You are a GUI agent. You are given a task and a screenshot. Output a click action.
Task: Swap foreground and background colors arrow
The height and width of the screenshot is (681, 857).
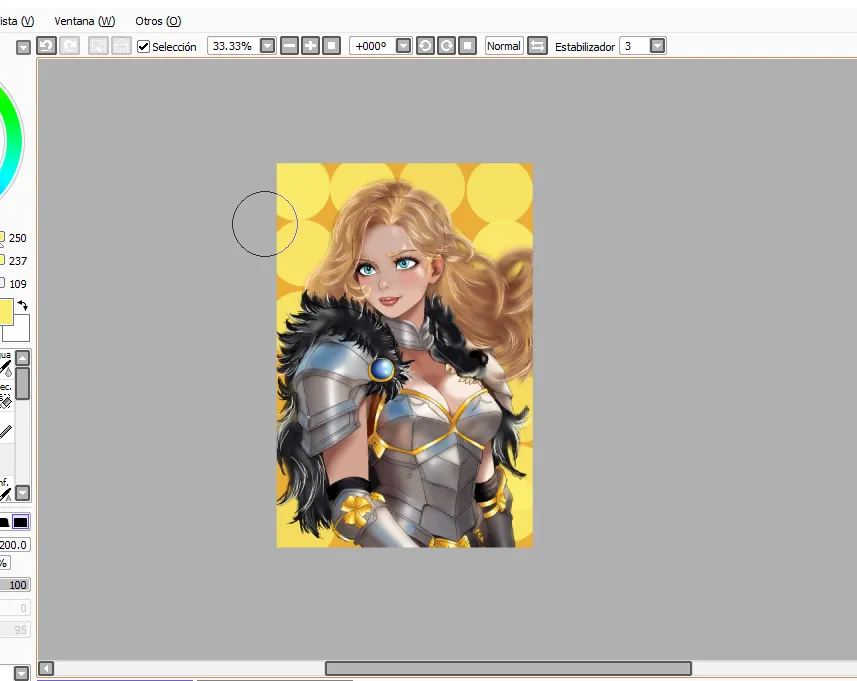tap(22, 305)
